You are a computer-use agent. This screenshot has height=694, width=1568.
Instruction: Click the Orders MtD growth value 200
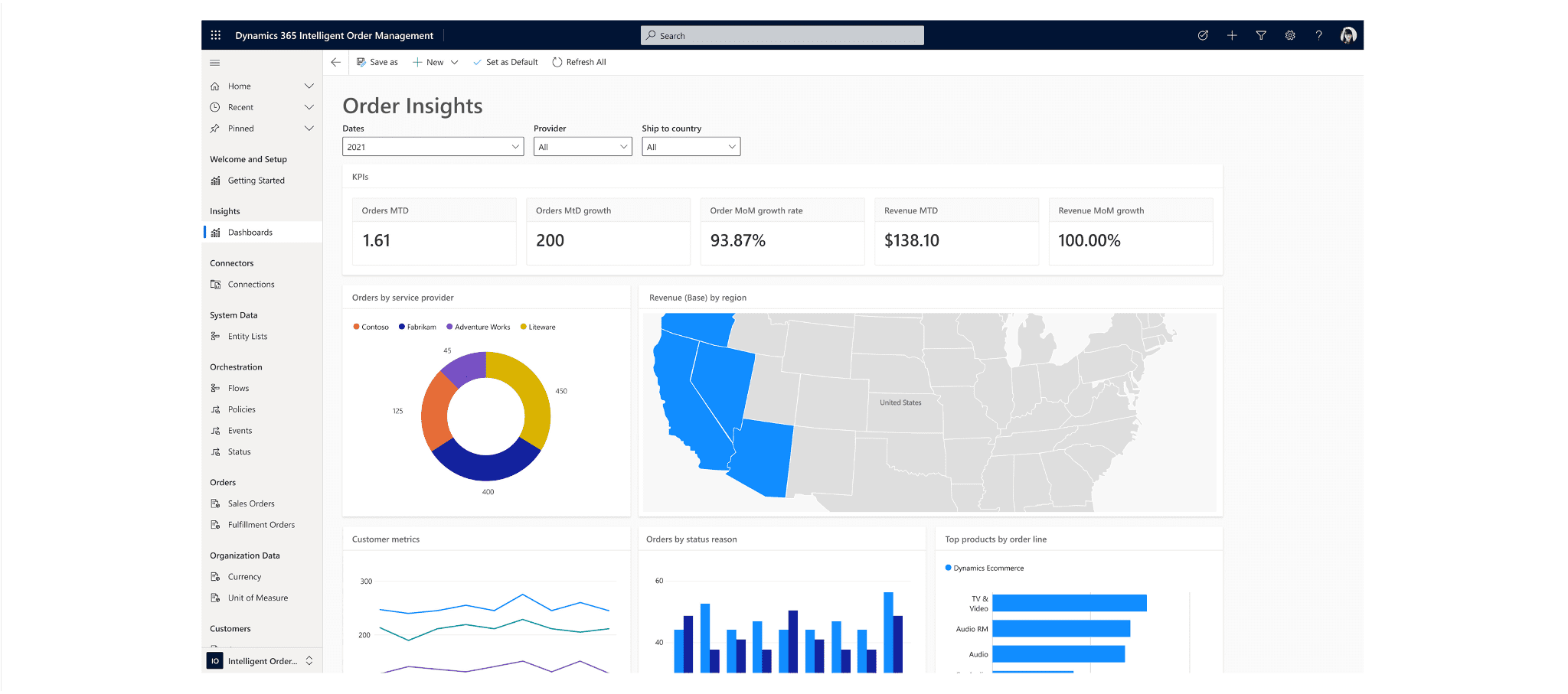550,240
